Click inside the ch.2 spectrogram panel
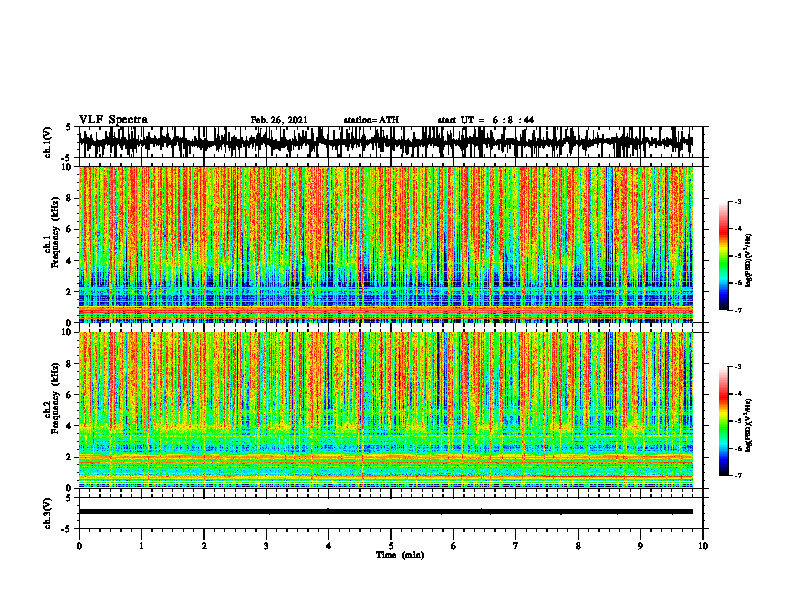This screenshot has width=792, height=612. point(385,410)
